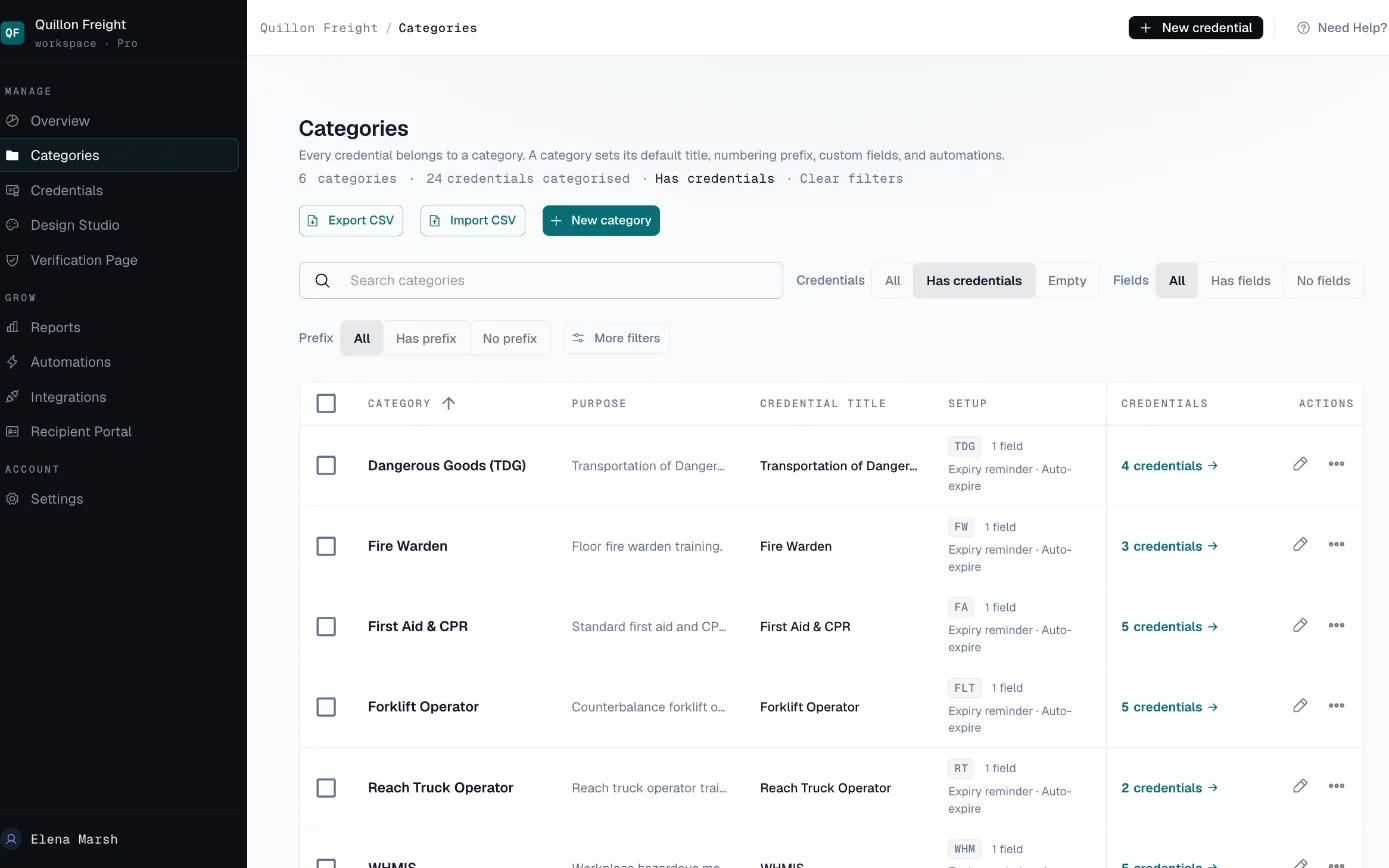
Task: Open the Automations section
Action: tap(119, 362)
